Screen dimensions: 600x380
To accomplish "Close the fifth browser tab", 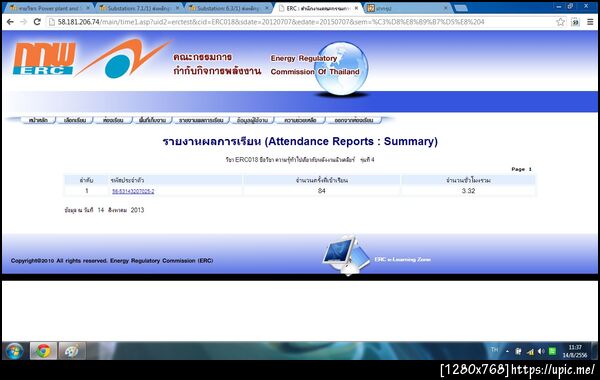I will (x=445, y=8).
